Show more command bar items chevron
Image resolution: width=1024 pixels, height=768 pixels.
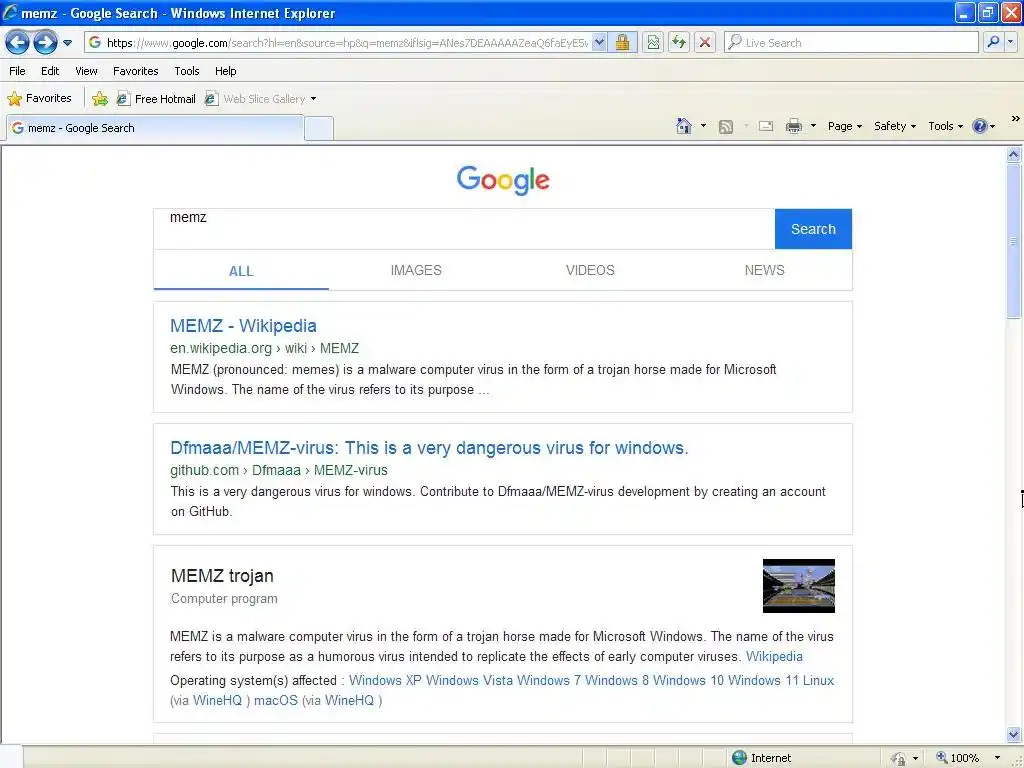pyautogui.click(x=1016, y=118)
